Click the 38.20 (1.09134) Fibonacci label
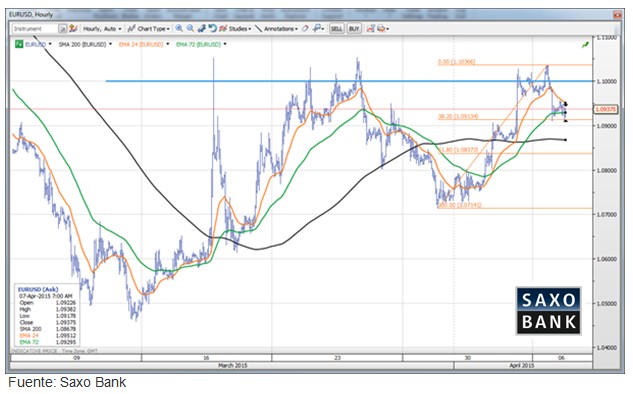This screenshot has height=394, width=633. pyautogui.click(x=458, y=117)
